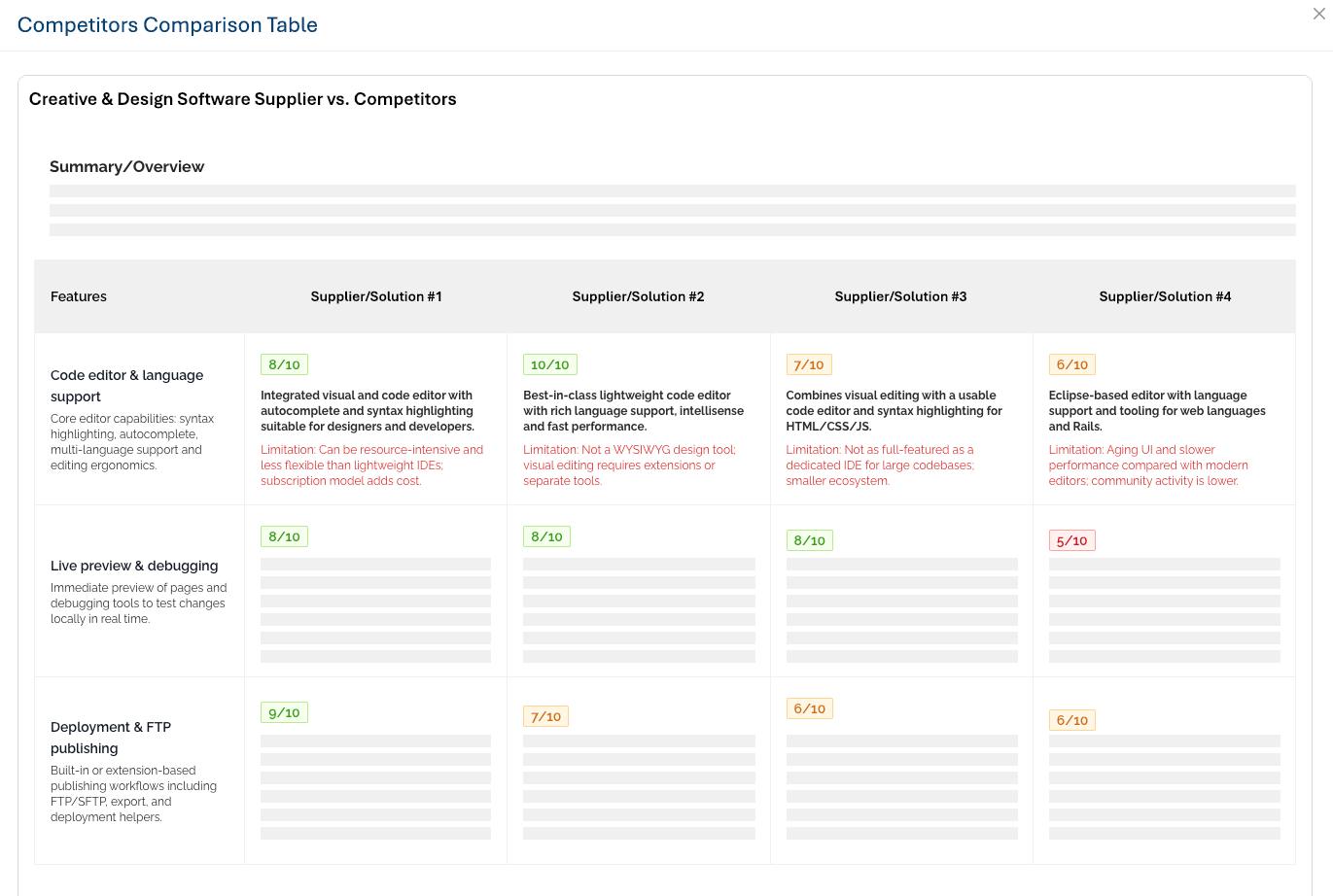The width and height of the screenshot is (1333, 896).
Task: Click the Best-in-class lightweight code editor description
Action: click(633, 411)
